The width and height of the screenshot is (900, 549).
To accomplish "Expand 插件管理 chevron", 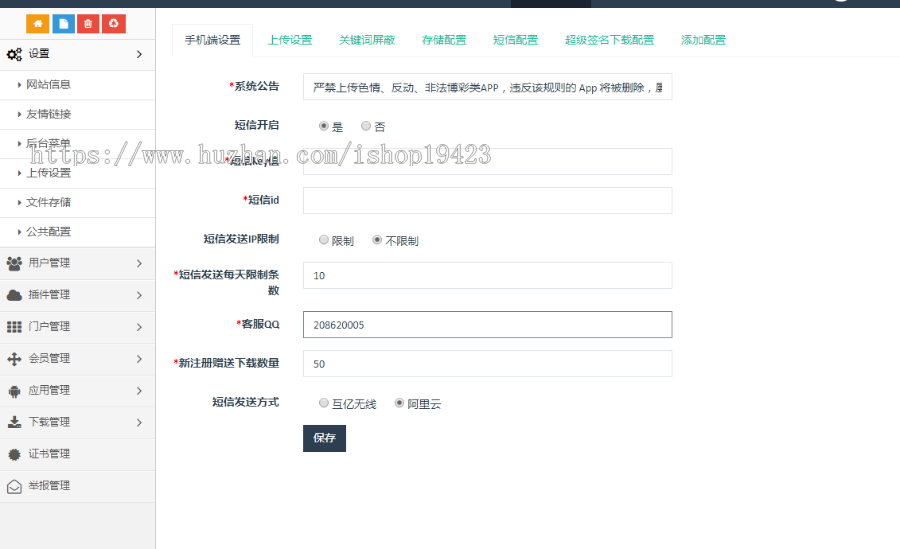I will click(x=139, y=295).
